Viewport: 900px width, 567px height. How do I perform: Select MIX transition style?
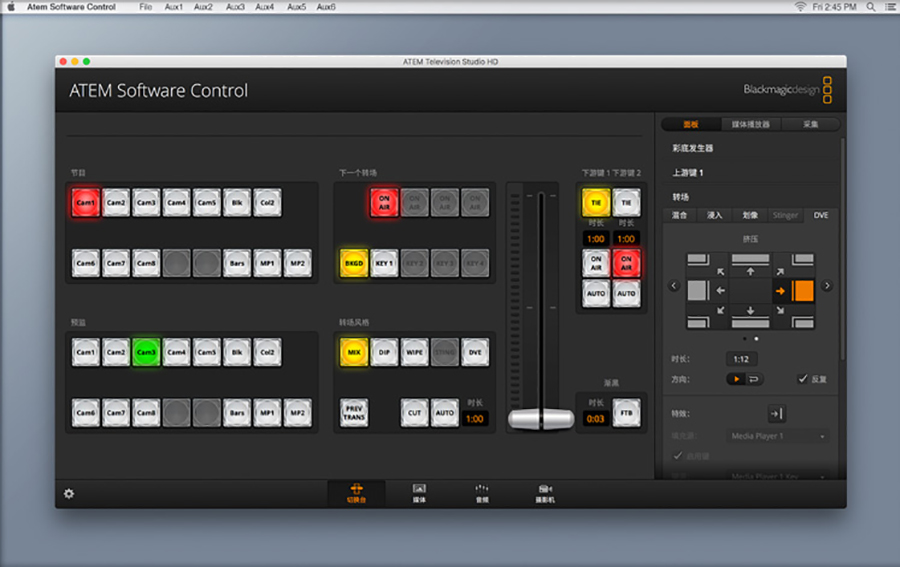pos(354,352)
